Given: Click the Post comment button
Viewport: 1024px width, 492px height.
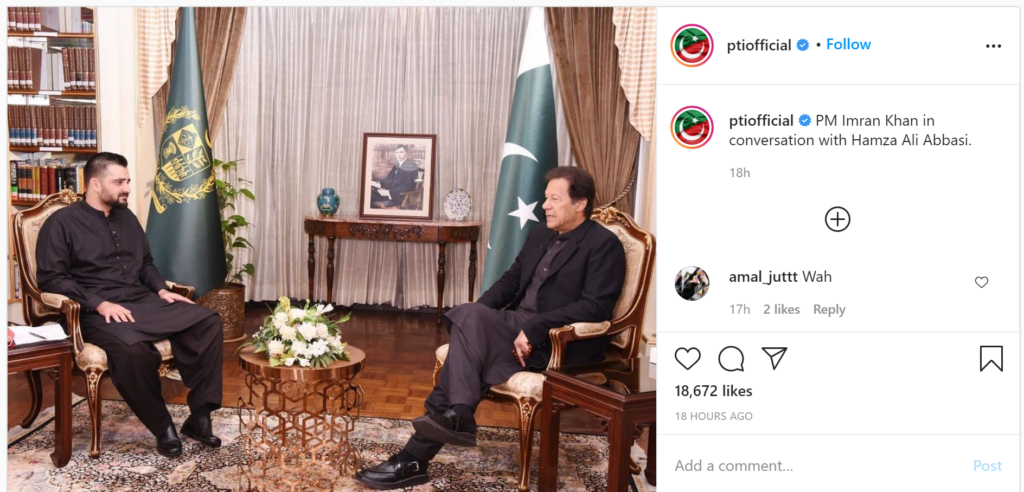Looking at the screenshot, I should coord(987,466).
